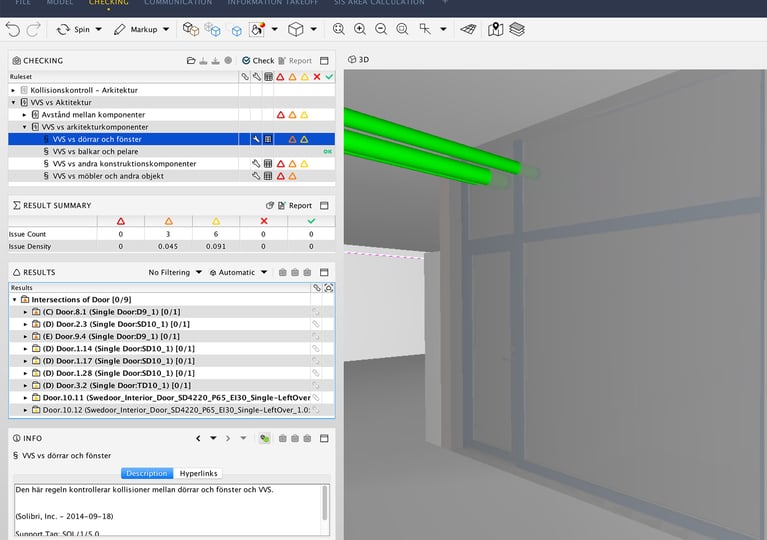This screenshot has height=540, width=767.
Task: Collapse the VVS vs Aktitektur ruleset
Action: [13, 103]
